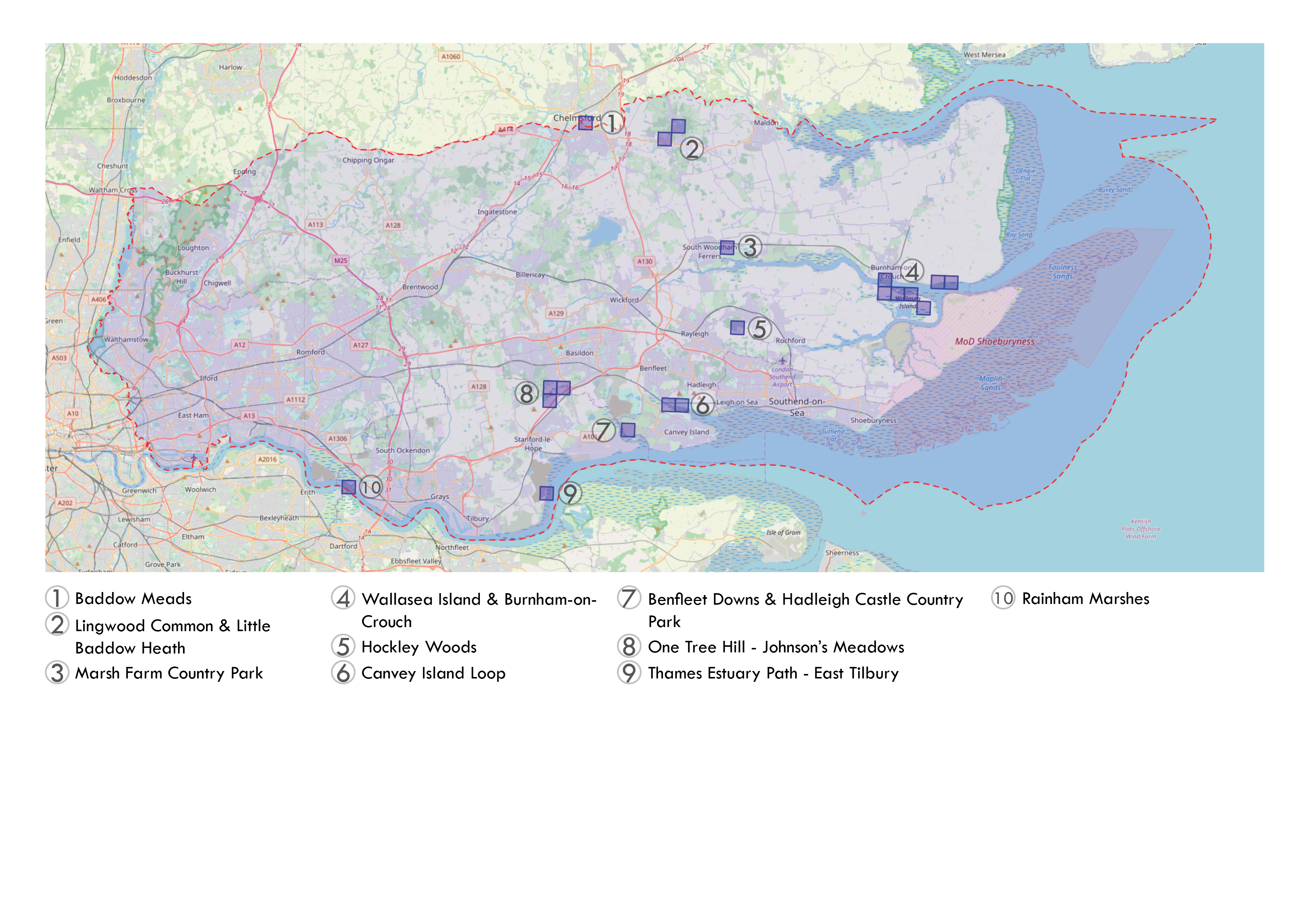This screenshot has width=1307, height=924.
Task: Click the legend number 8 circle icon
Action: [x=629, y=646]
